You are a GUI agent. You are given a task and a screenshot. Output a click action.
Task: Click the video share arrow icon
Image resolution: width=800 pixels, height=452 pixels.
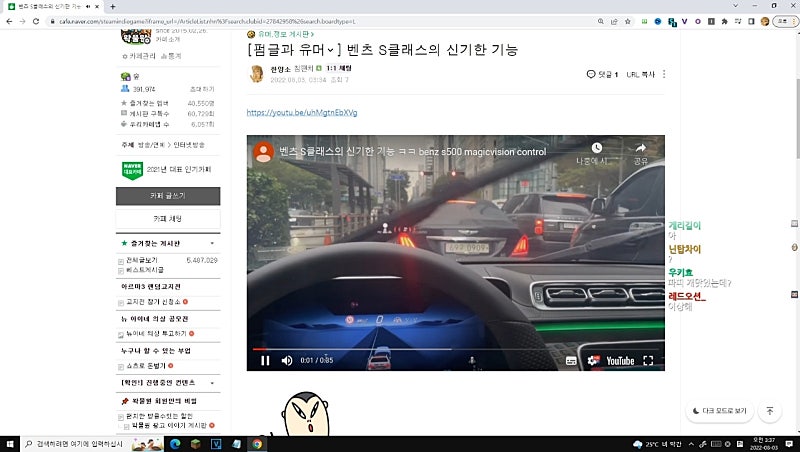[x=640, y=148]
